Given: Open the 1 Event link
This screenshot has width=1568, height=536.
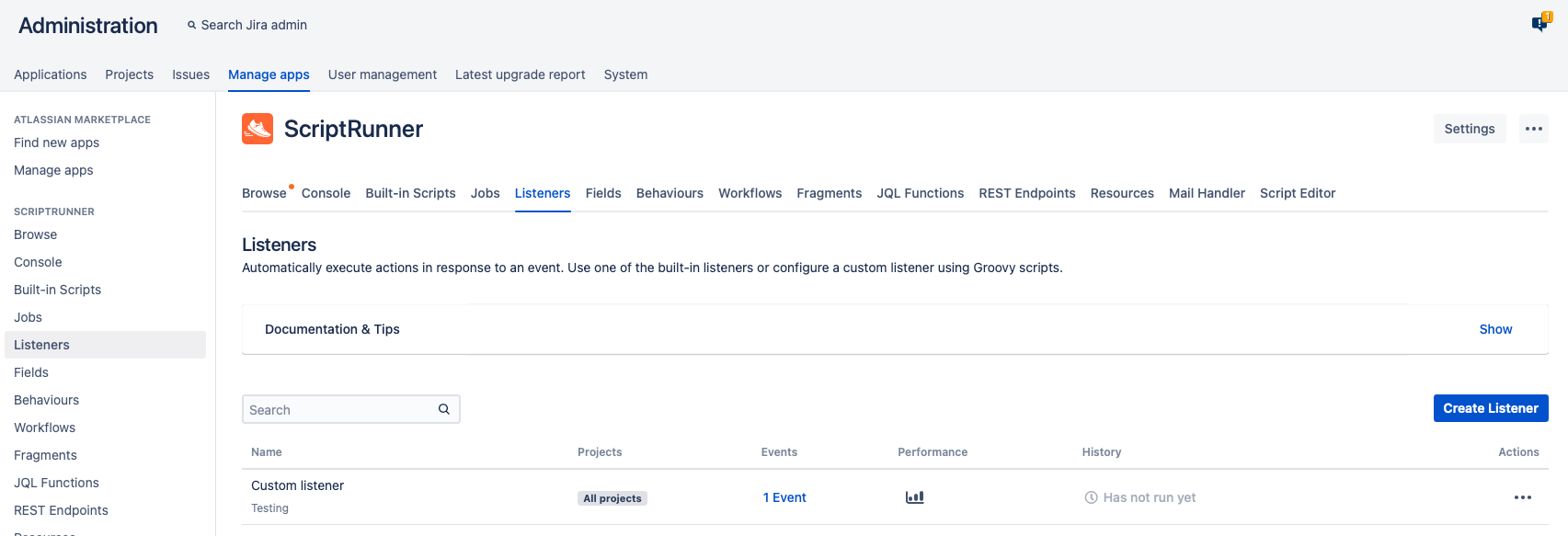Looking at the screenshot, I should pos(784,497).
